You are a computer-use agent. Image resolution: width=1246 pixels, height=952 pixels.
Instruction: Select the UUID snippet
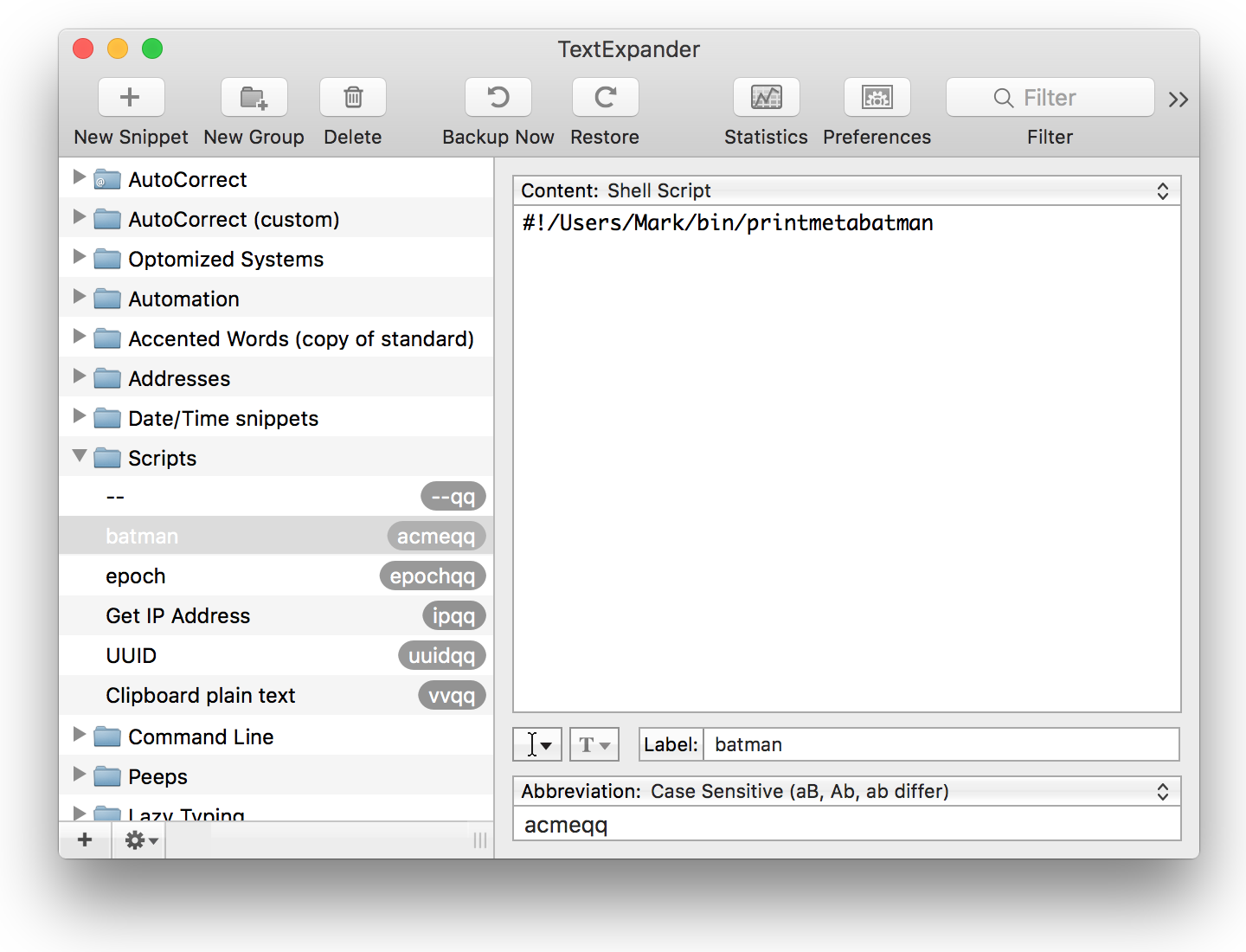[x=276, y=656]
